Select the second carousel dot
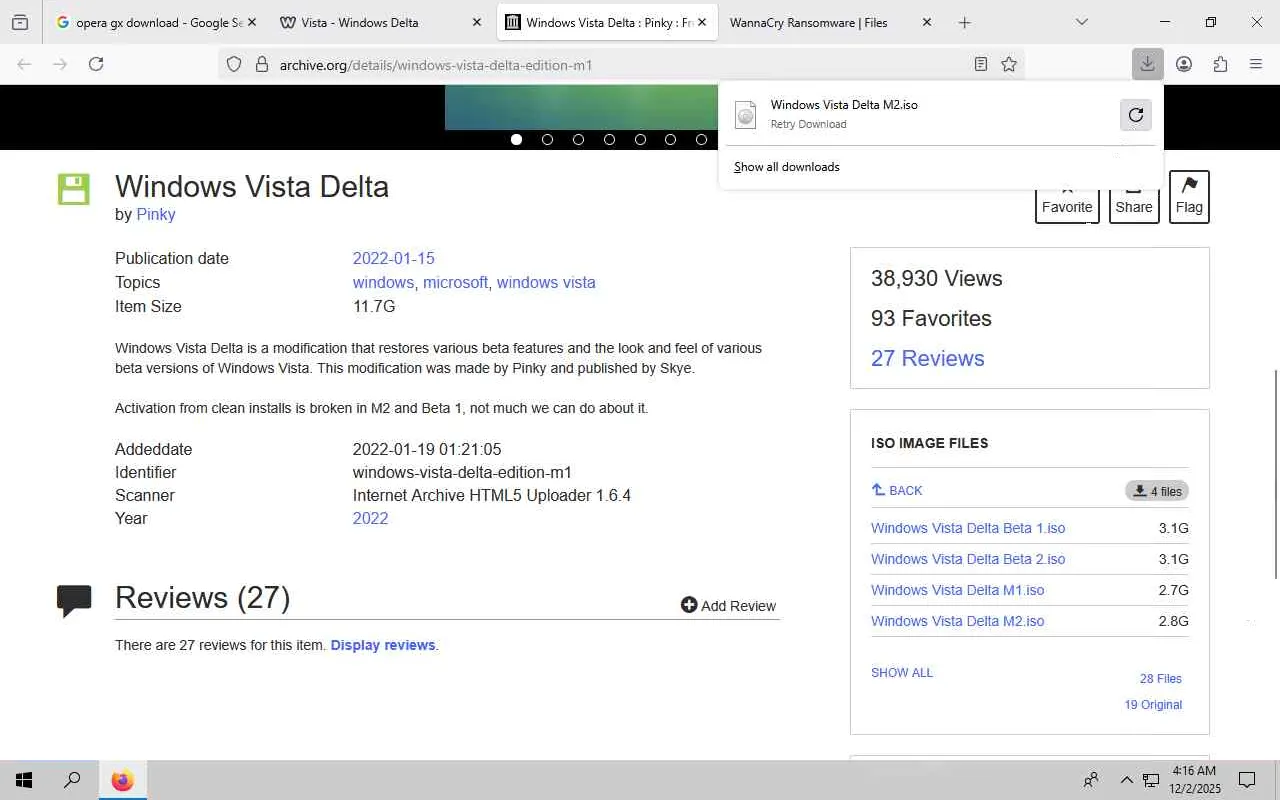 pos(547,139)
